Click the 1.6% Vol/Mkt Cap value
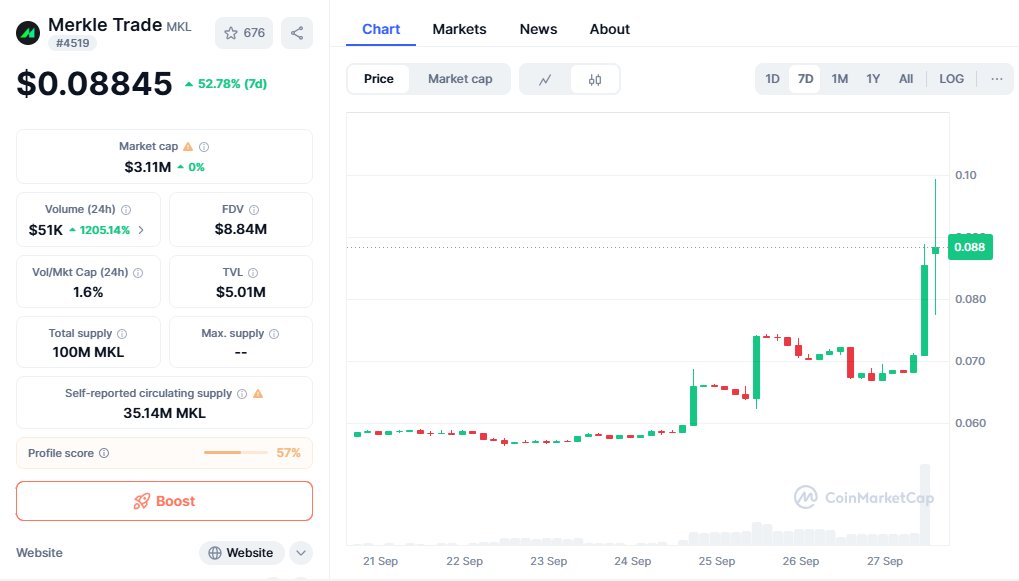 coord(88,292)
